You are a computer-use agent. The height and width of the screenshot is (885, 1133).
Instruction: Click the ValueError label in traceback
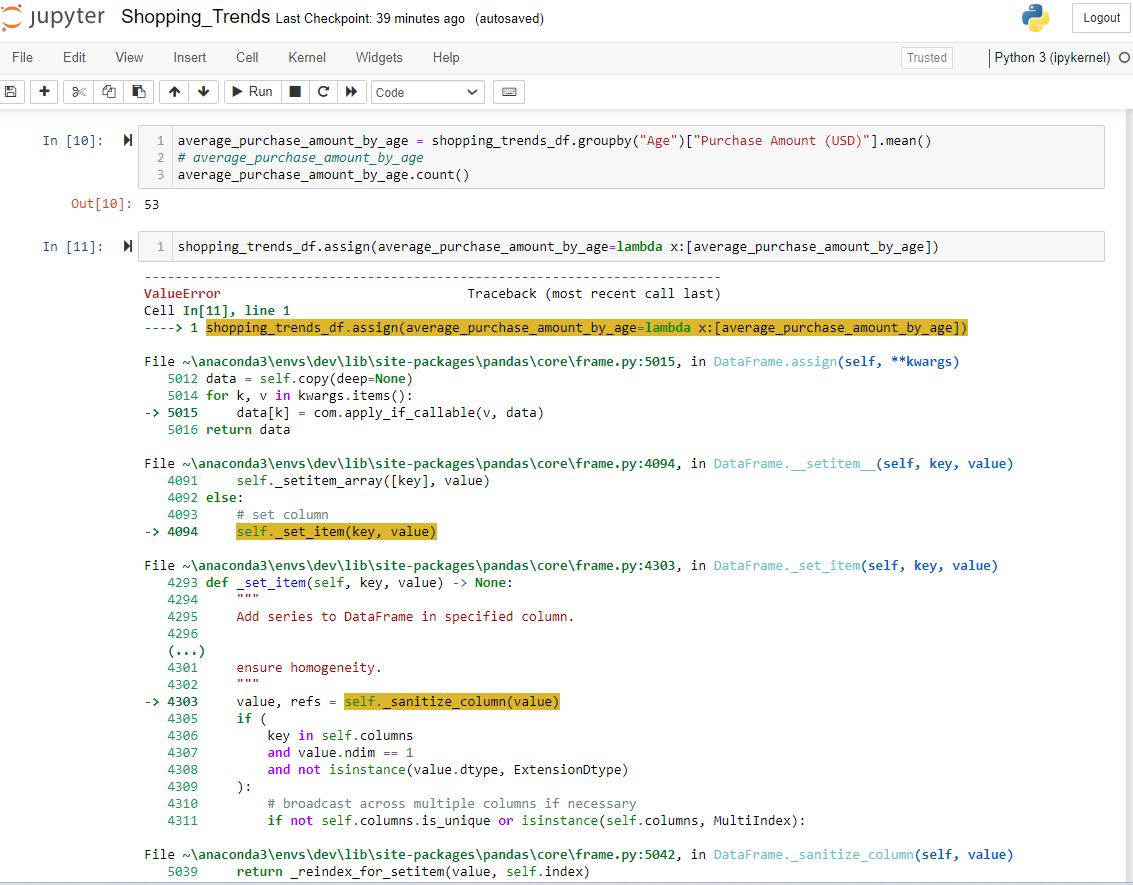pos(182,293)
